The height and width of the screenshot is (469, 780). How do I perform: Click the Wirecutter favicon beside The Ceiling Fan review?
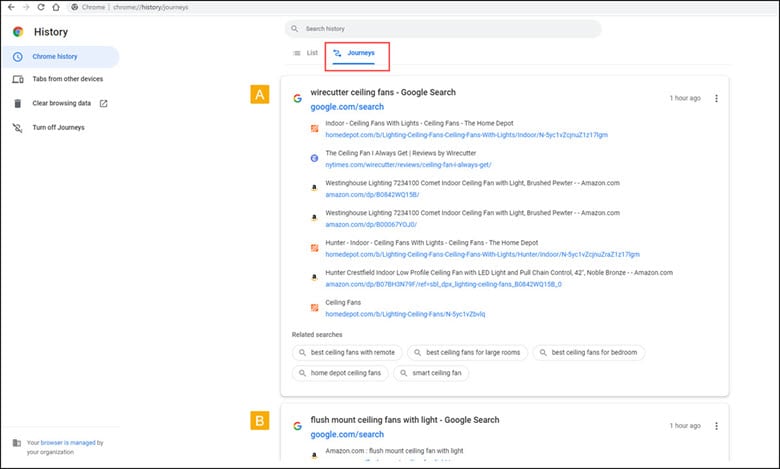tap(314, 158)
